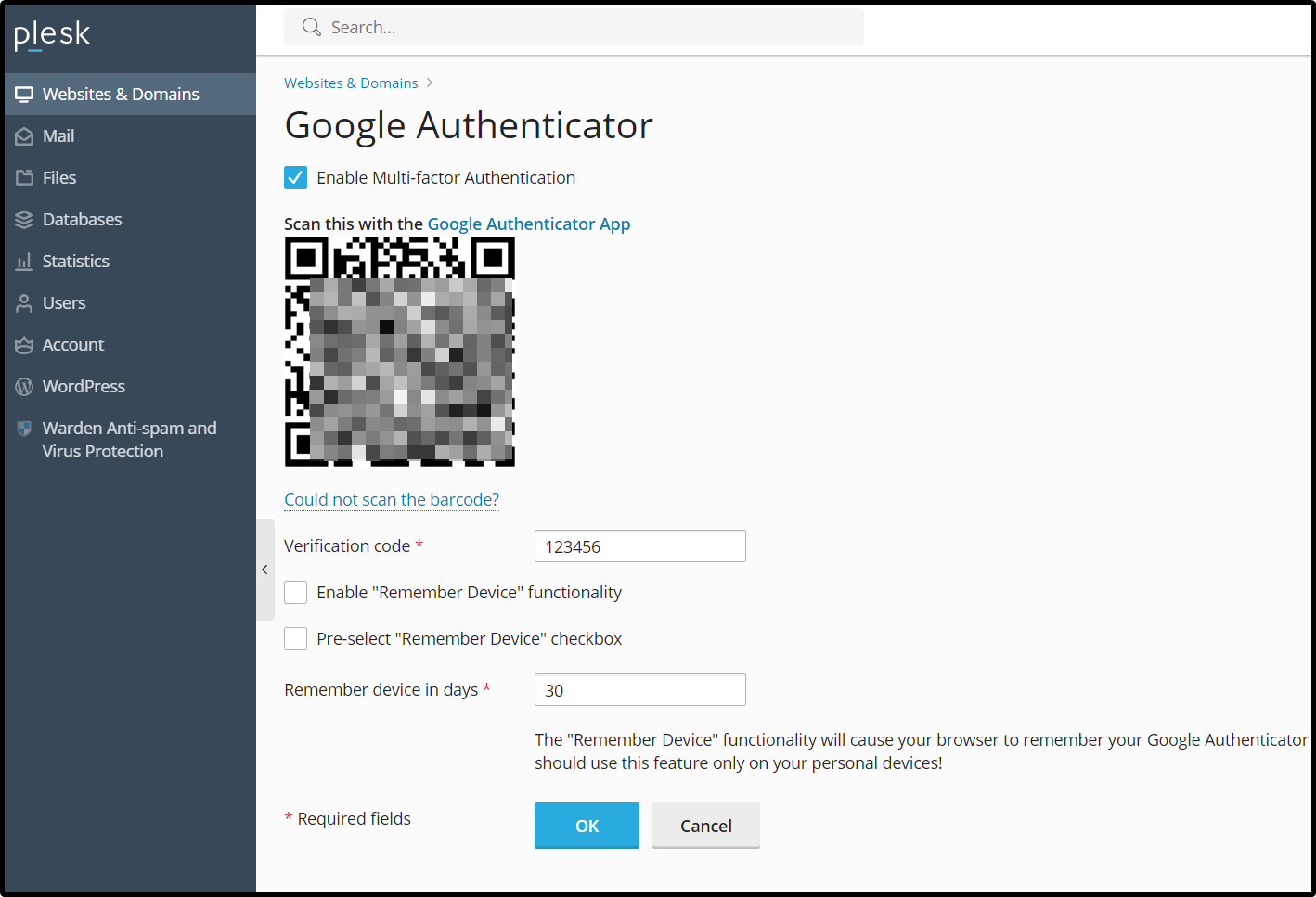
Task: Click the breadcrumb chevron after Websites & Domains
Action: 430,83
